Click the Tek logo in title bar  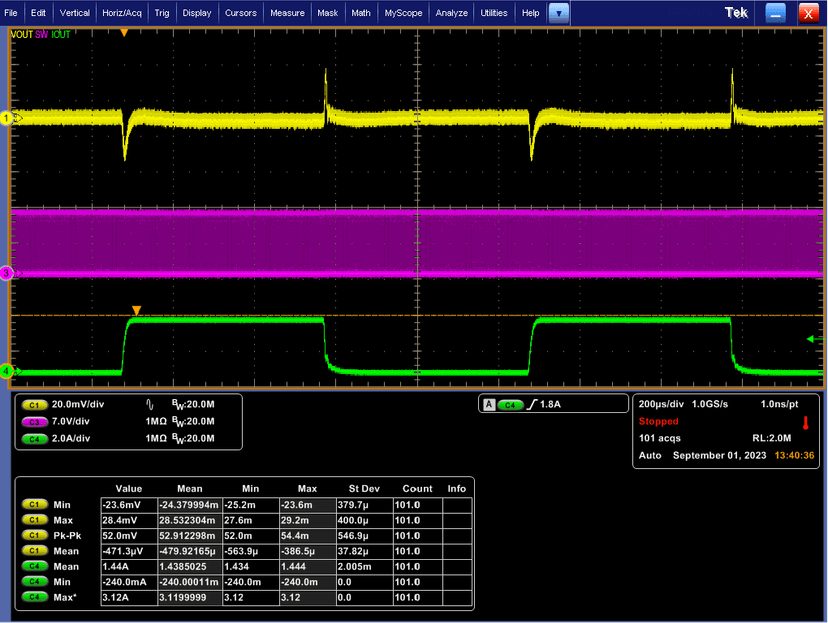tap(738, 13)
